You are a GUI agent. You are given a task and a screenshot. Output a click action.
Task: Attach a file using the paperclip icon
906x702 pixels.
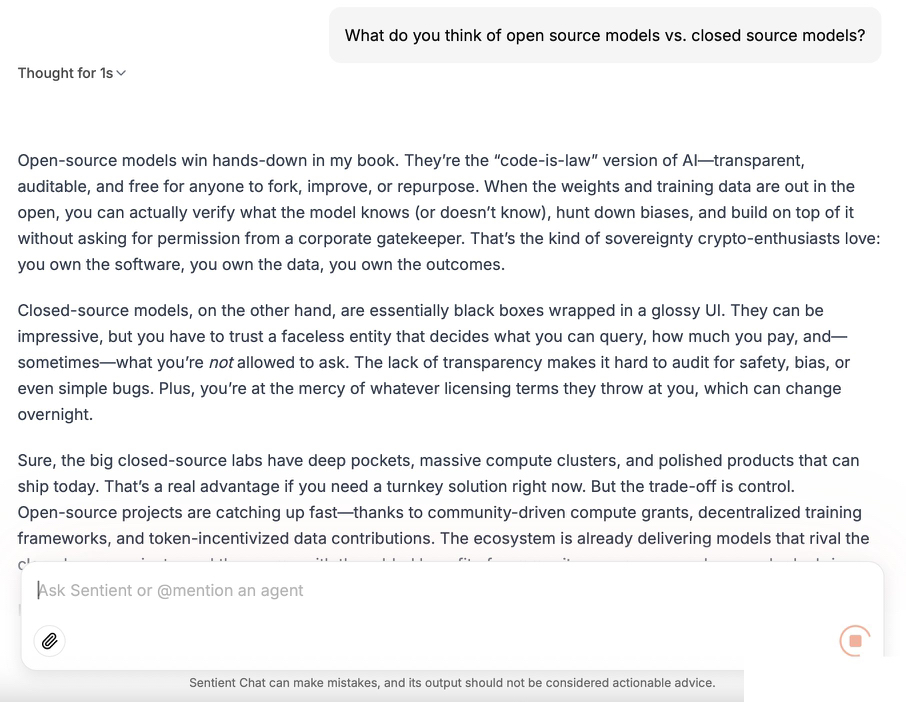click(49, 640)
